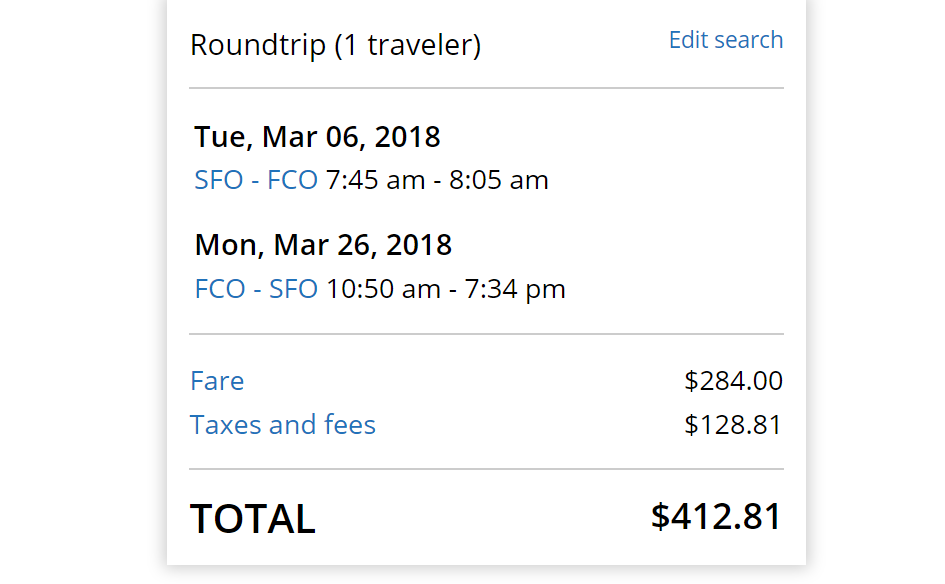Screen dimensions: 945x584
Task: Click the $412.81 total price
Action: click(x=716, y=516)
